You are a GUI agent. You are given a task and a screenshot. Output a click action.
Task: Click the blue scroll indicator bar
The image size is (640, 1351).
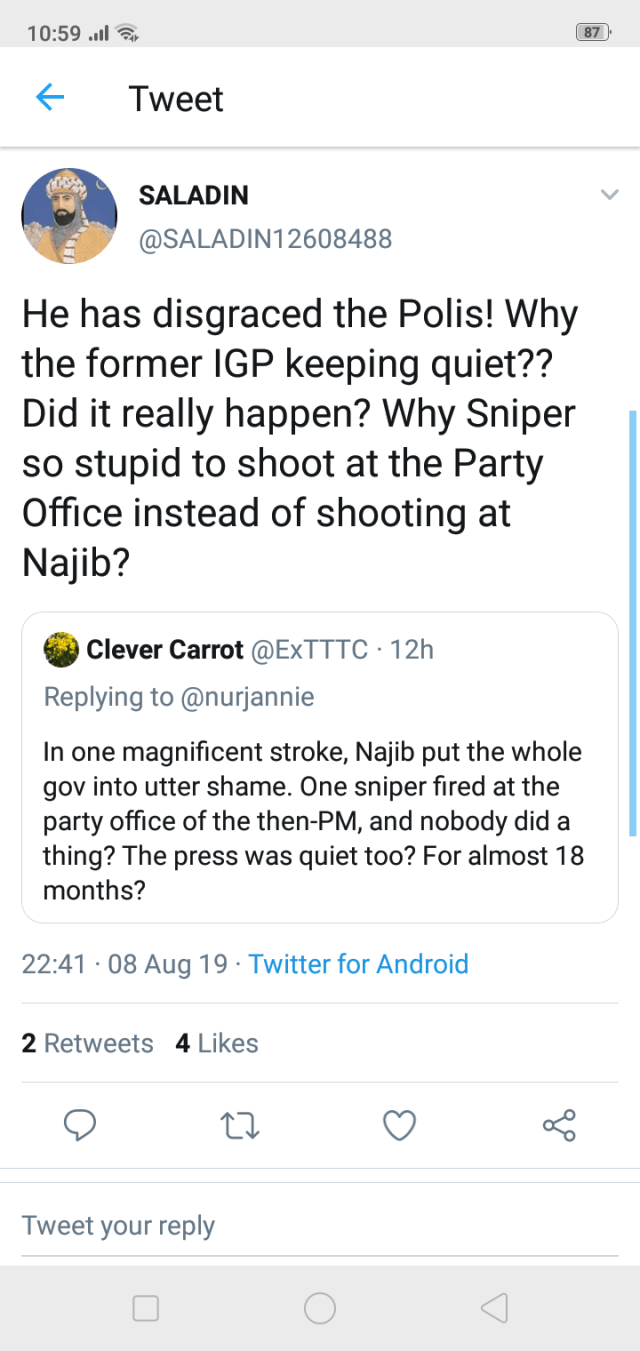click(632, 622)
